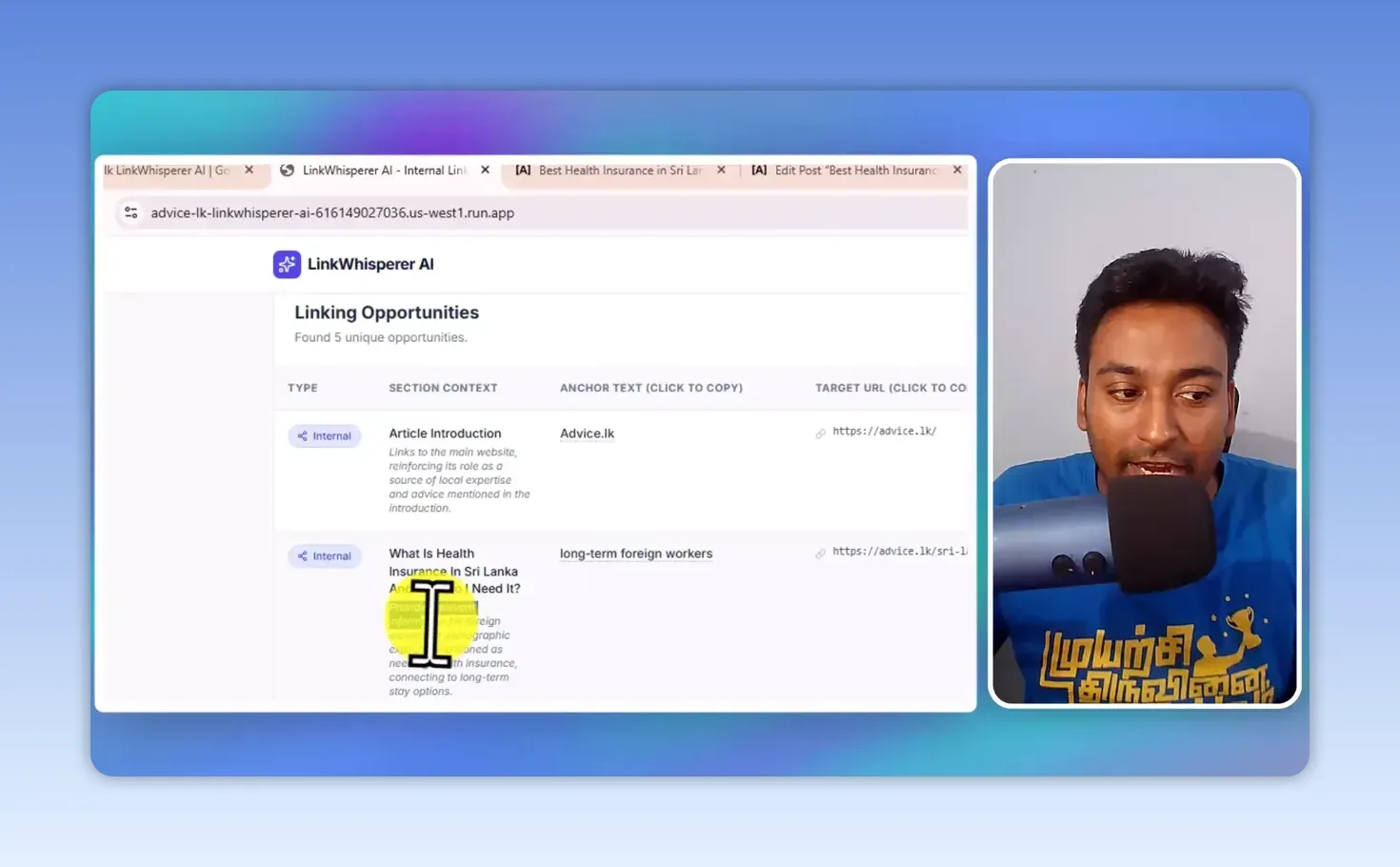Close the Edit Post tab
Image resolution: width=1400 pixels, height=867 pixels.
[957, 170]
